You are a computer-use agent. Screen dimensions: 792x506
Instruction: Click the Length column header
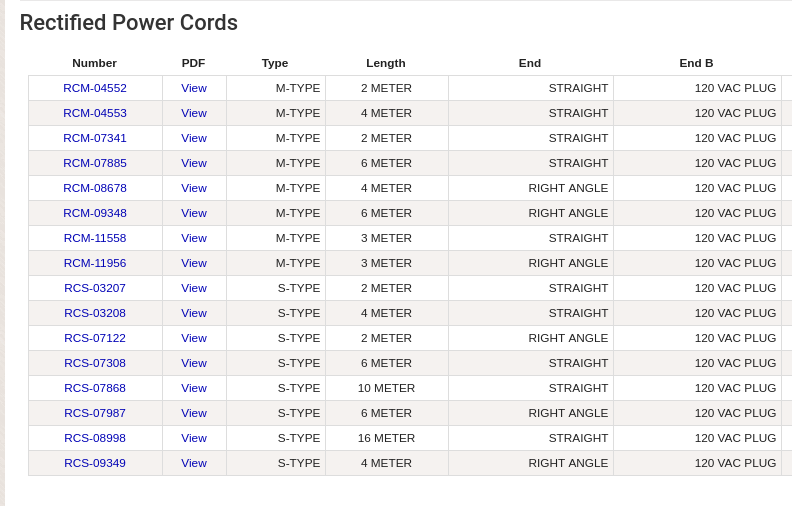tap(386, 63)
